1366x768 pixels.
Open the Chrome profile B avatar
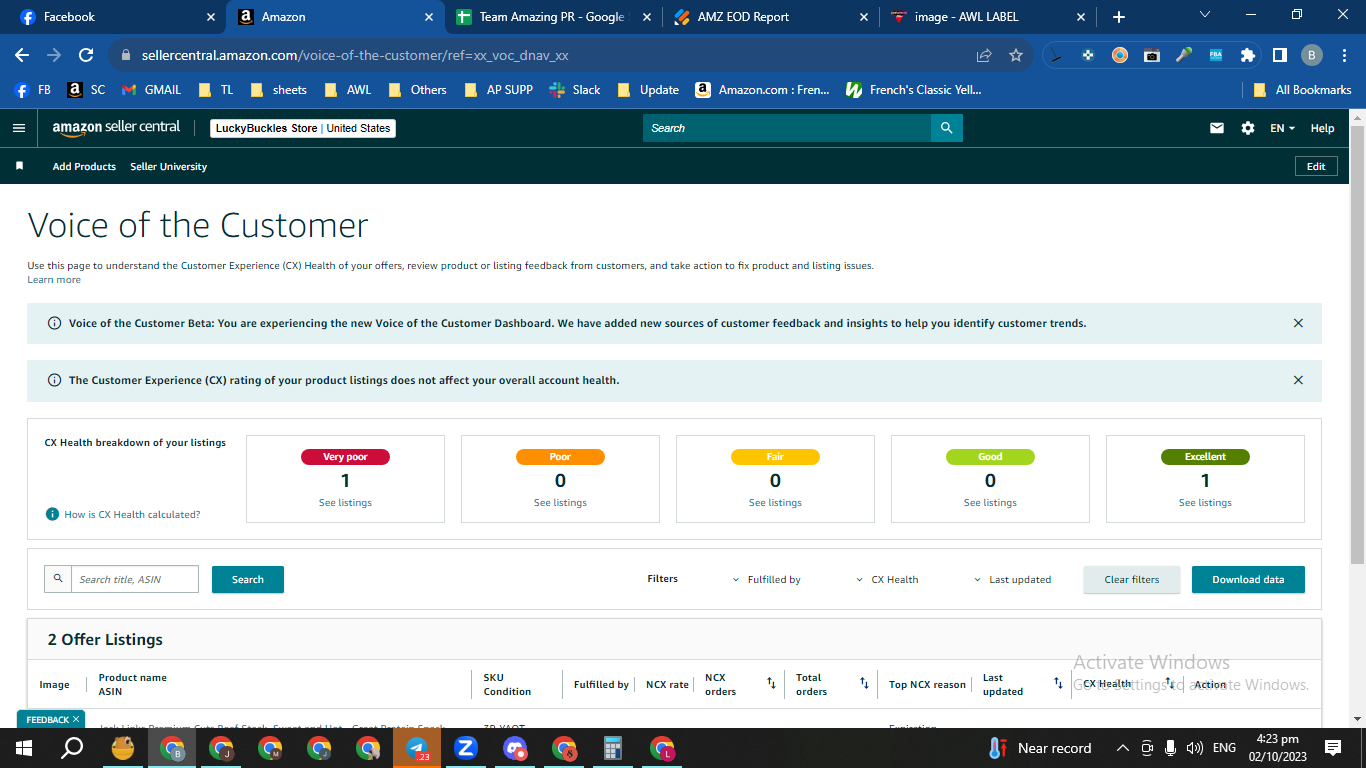click(1312, 56)
